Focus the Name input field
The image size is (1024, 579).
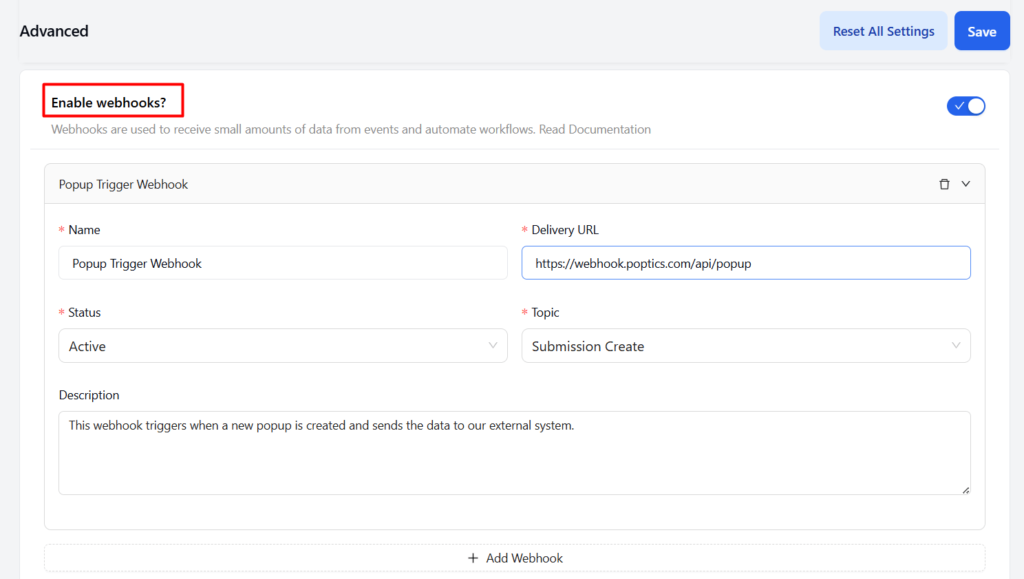(283, 263)
